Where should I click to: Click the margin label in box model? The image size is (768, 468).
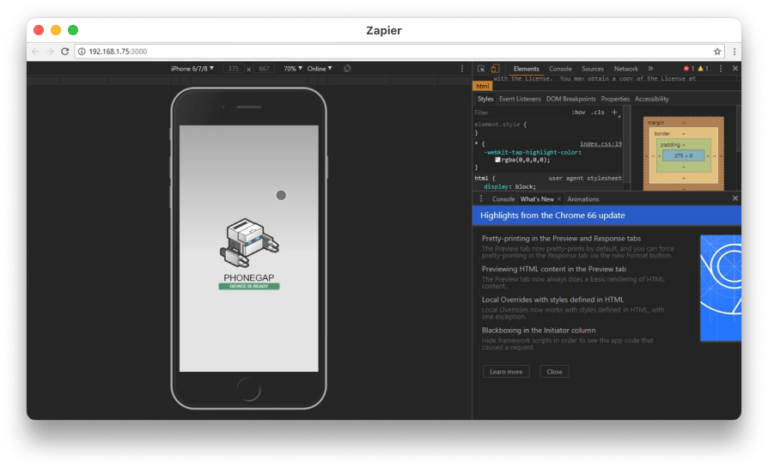(x=656, y=123)
